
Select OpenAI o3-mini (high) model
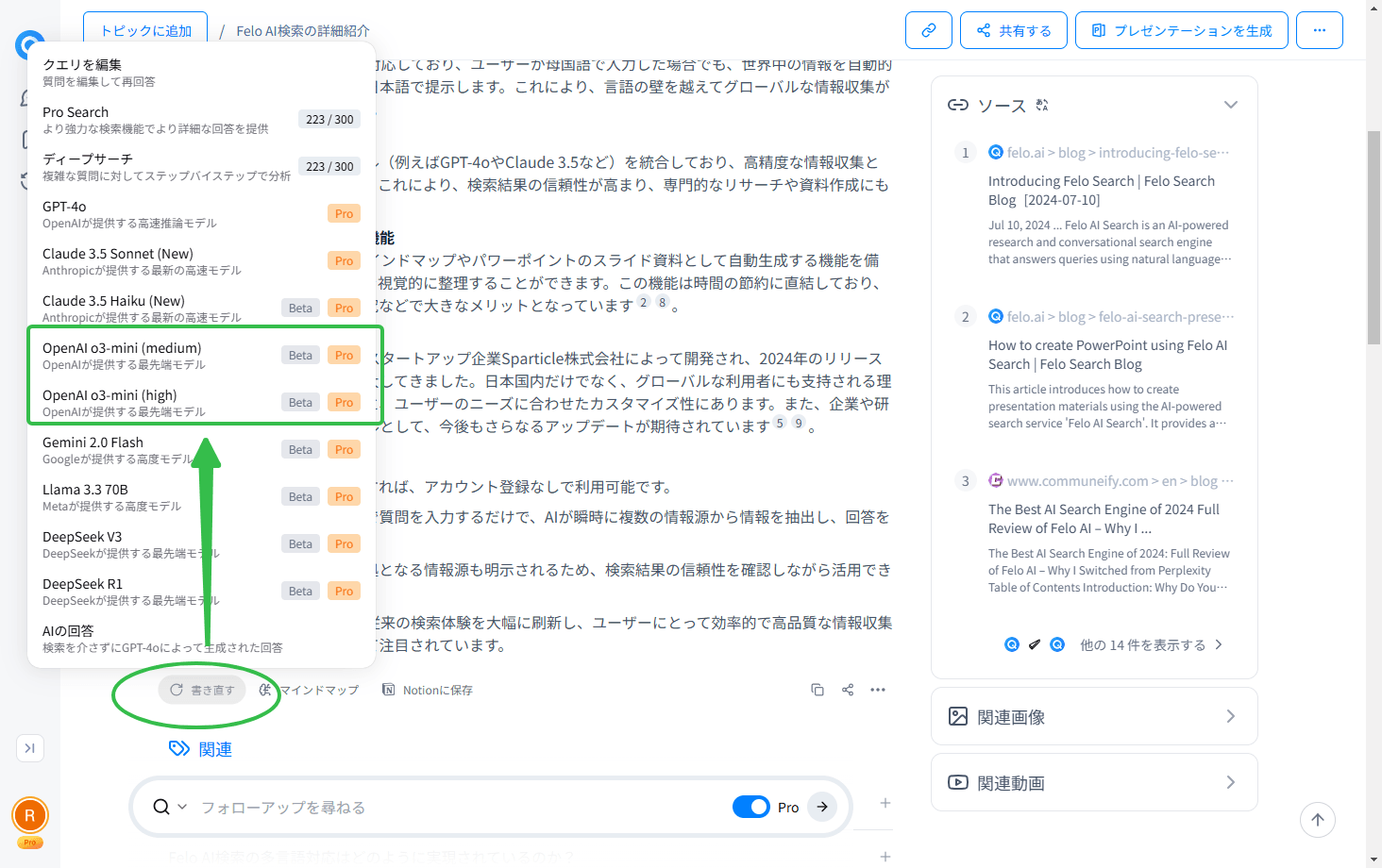(201, 403)
